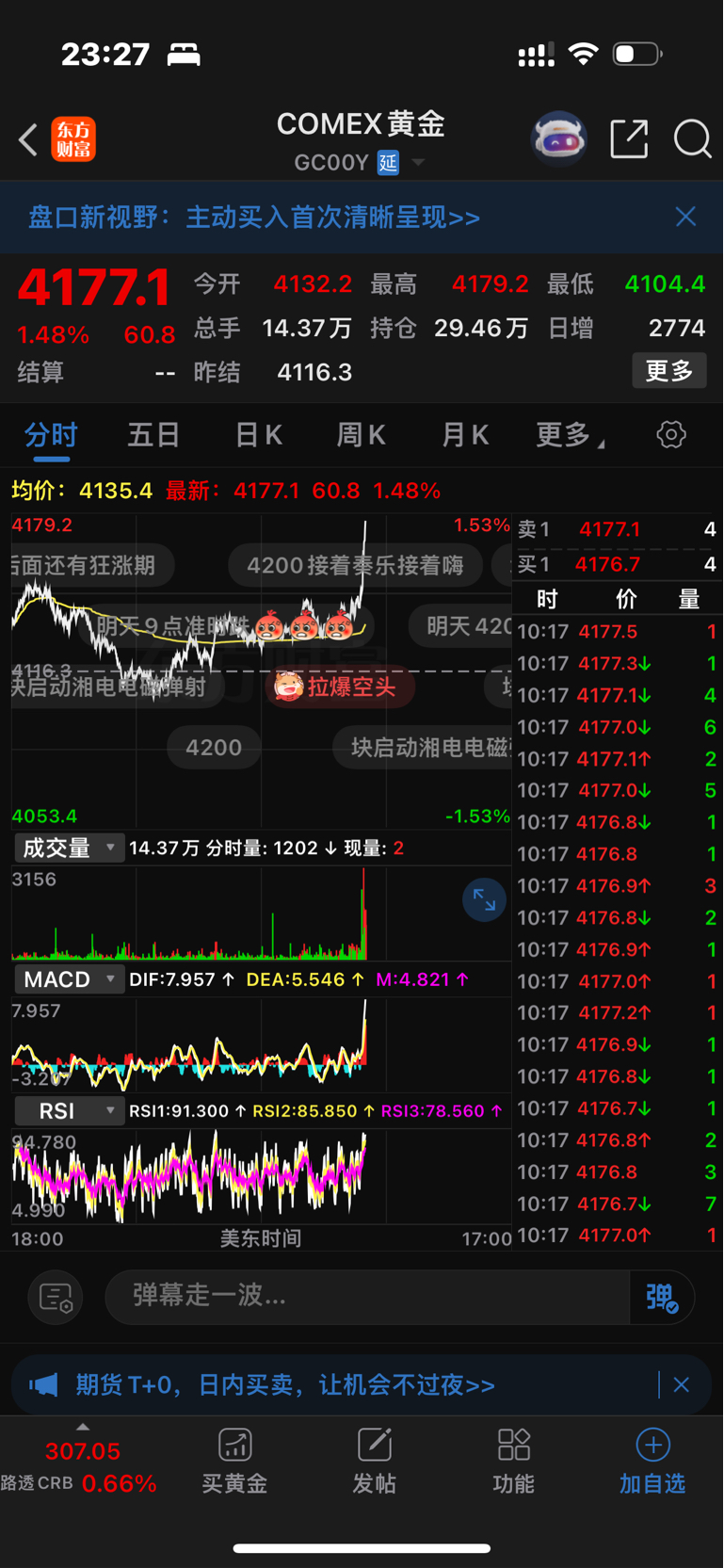
Task: Tap the 最高 4179.2 value
Action: [x=491, y=283]
